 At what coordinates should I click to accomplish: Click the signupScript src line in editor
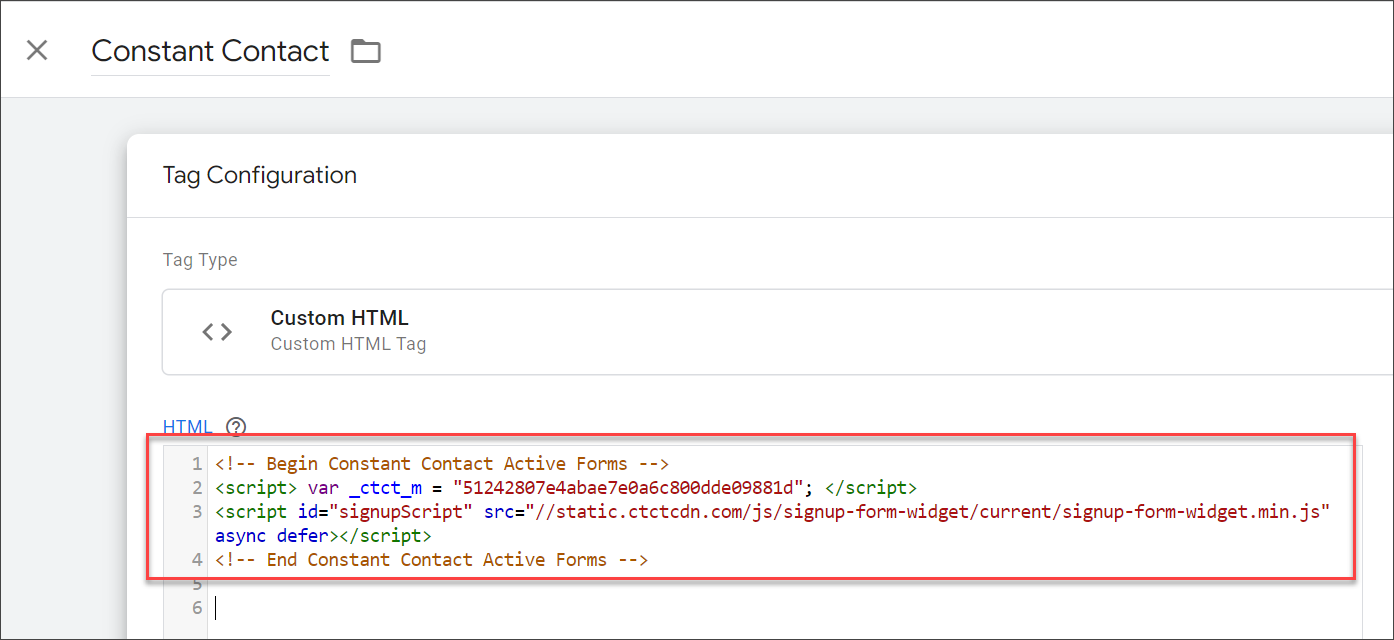pos(771,512)
